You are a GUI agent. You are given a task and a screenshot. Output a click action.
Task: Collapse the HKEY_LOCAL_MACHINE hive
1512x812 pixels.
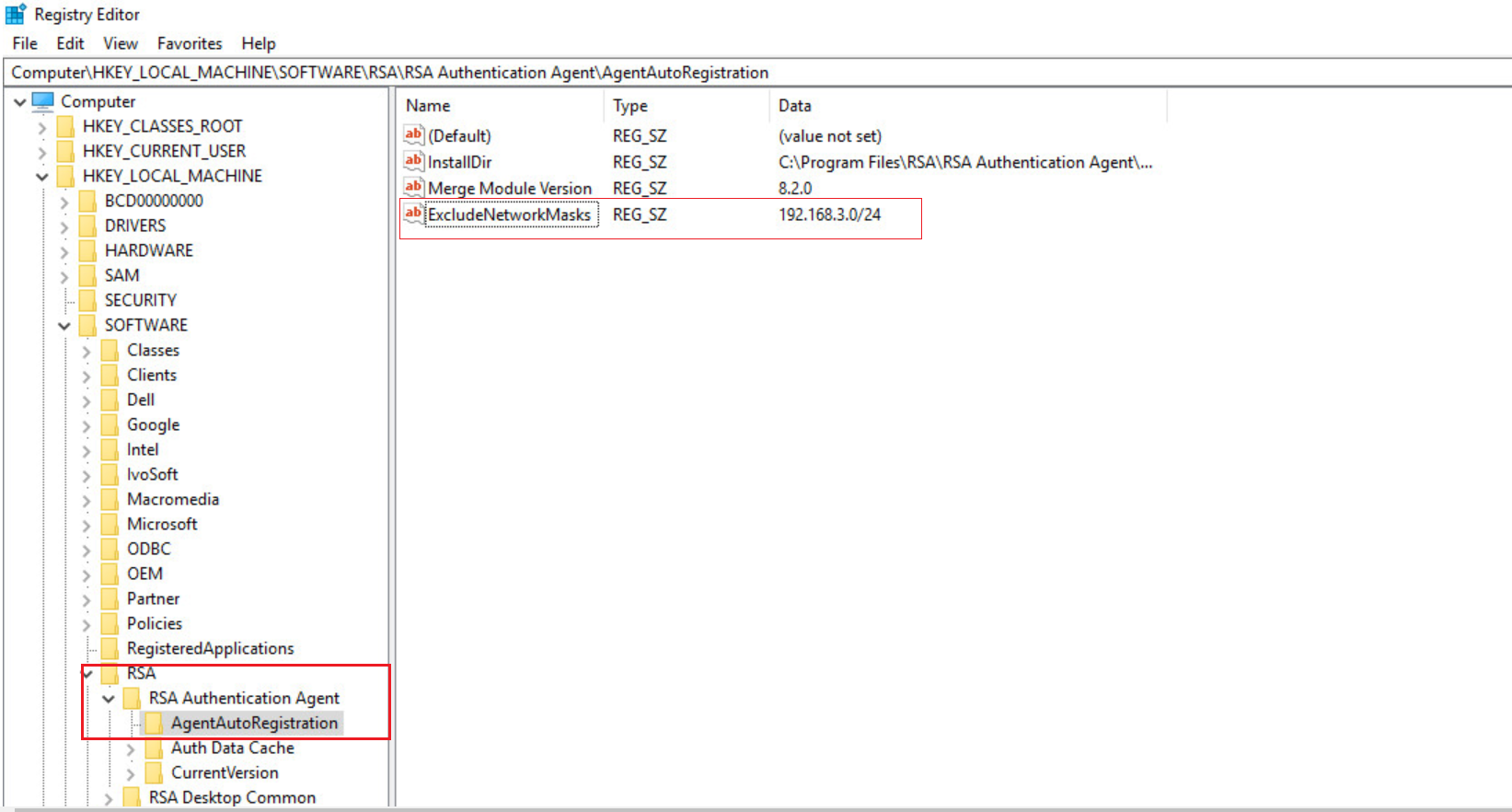[x=42, y=177]
